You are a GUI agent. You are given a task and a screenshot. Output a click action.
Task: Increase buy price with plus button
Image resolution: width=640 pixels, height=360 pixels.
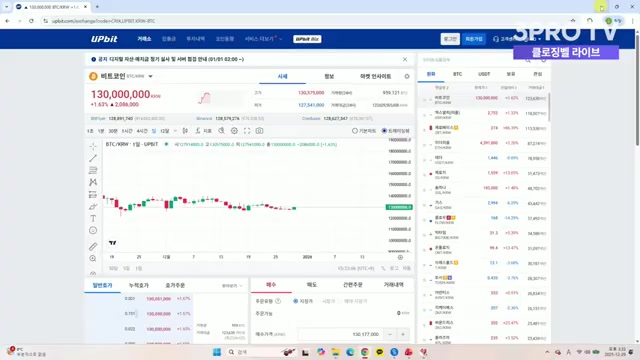403,334
